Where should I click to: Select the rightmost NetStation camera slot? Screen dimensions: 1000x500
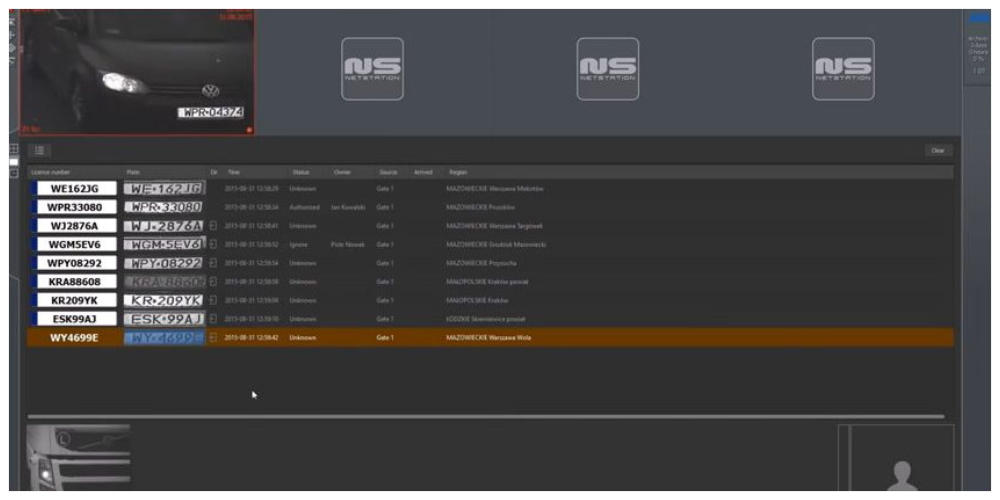842,69
